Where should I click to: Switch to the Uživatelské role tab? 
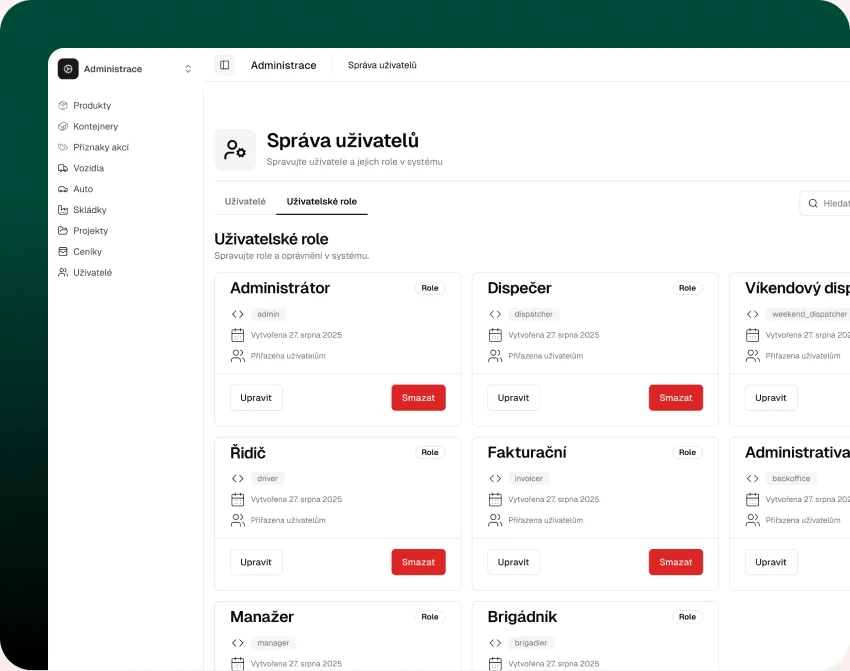click(321, 201)
